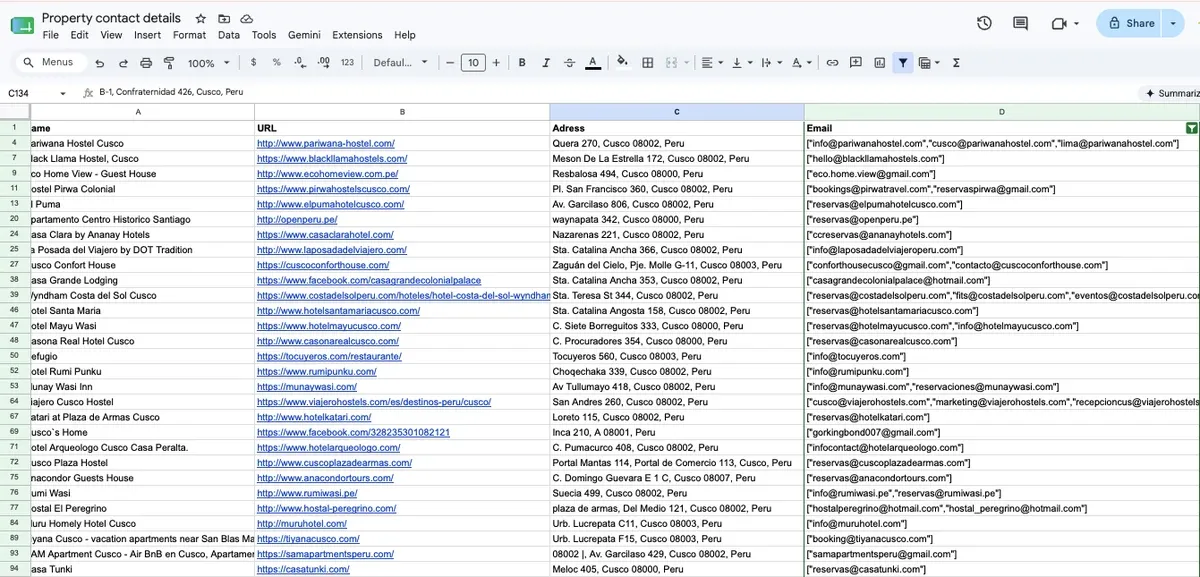Open the fill color picker

(x=623, y=63)
